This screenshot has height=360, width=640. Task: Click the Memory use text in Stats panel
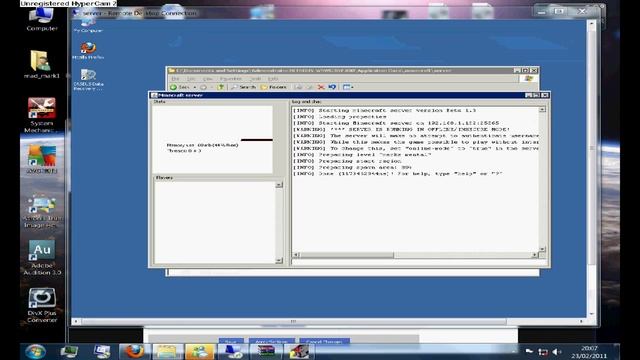tap(202, 145)
